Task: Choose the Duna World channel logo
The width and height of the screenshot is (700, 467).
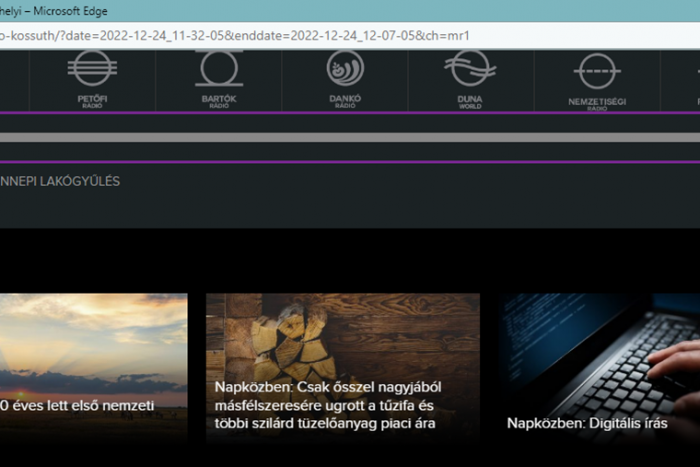Action: pyautogui.click(x=470, y=79)
